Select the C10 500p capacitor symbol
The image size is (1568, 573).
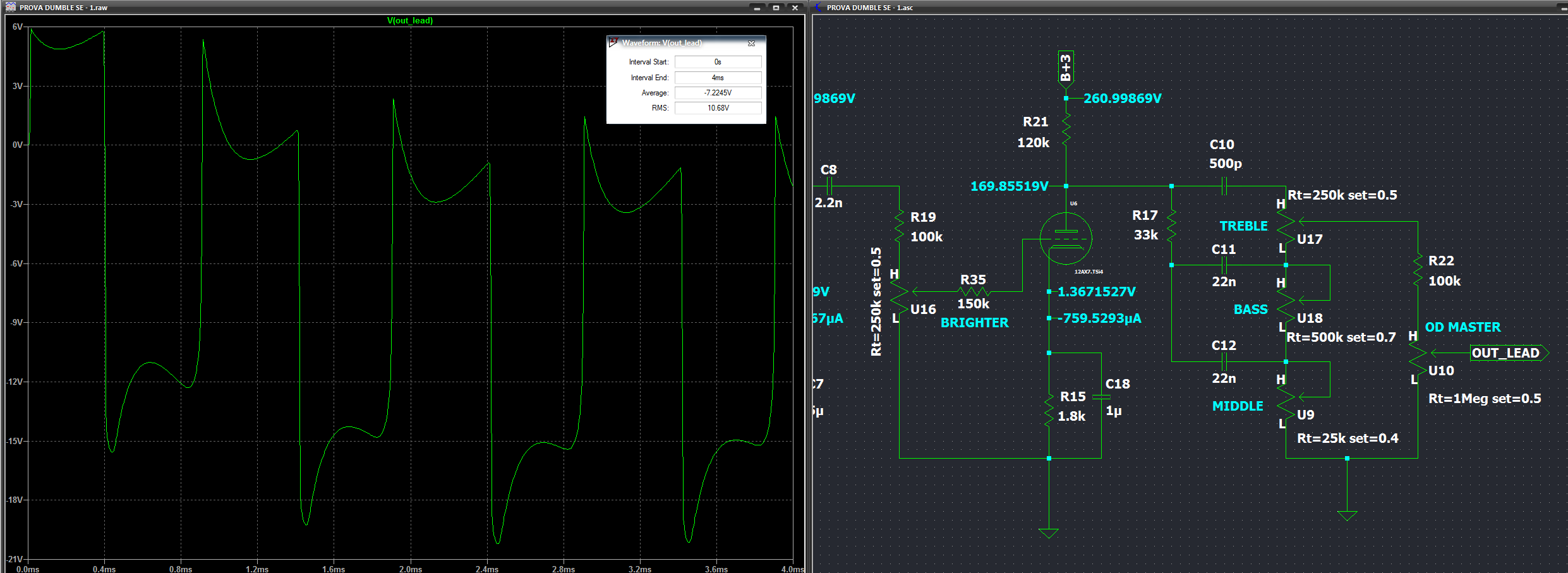(1224, 186)
